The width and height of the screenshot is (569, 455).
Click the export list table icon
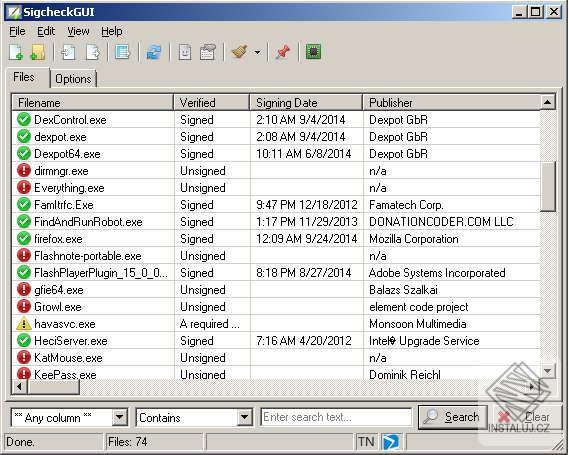pyautogui.click(x=123, y=52)
